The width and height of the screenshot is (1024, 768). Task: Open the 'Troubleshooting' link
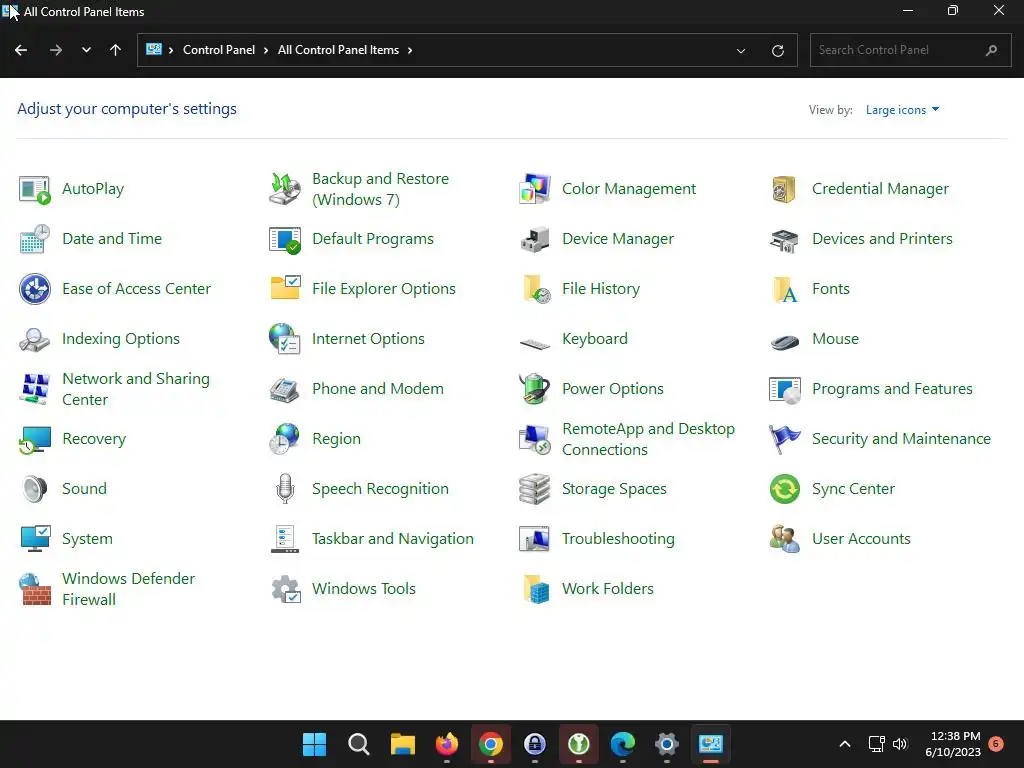click(618, 539)
